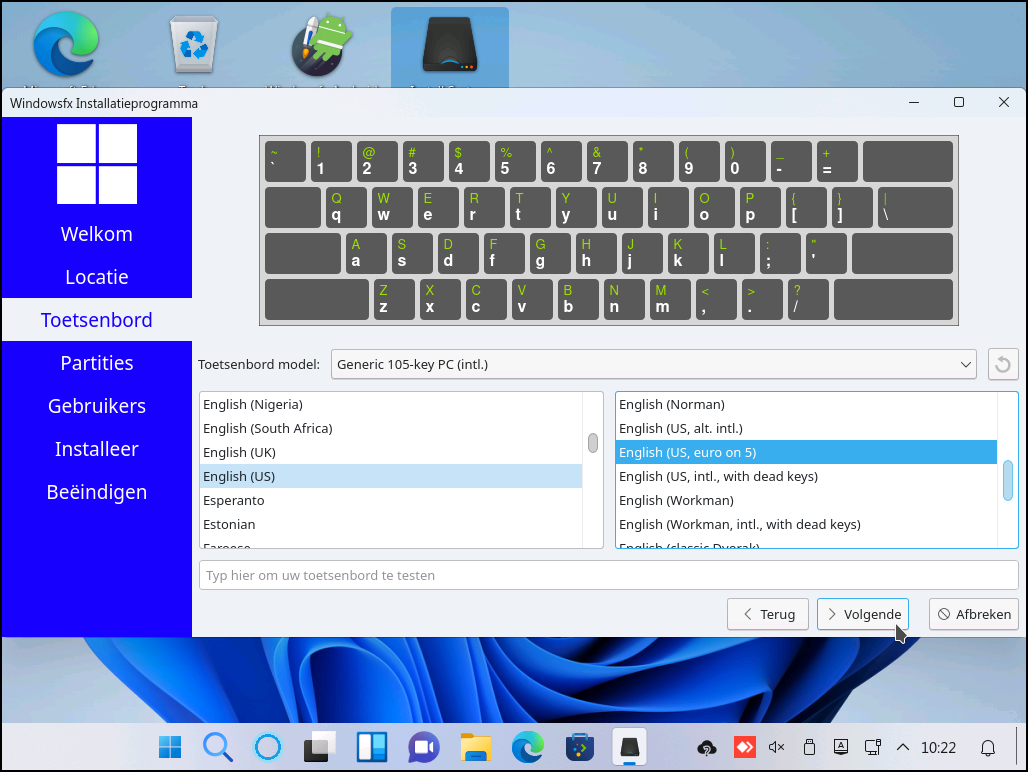Open taskbar Search magnifier

[218, 747]
